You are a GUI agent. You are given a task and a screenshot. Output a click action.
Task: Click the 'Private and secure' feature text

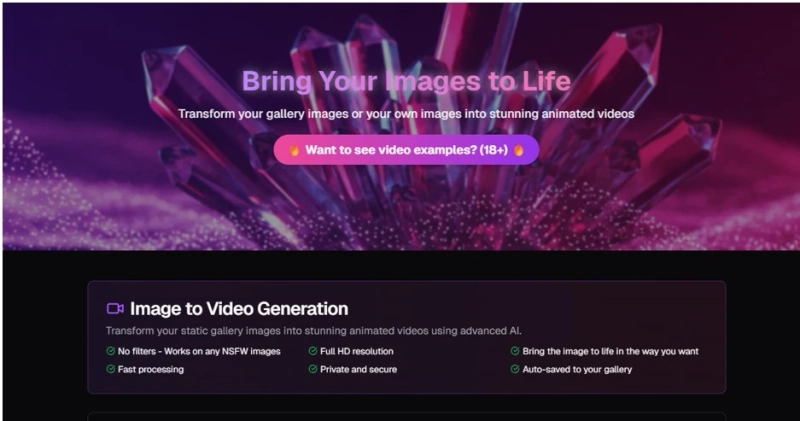pos(358,369)
